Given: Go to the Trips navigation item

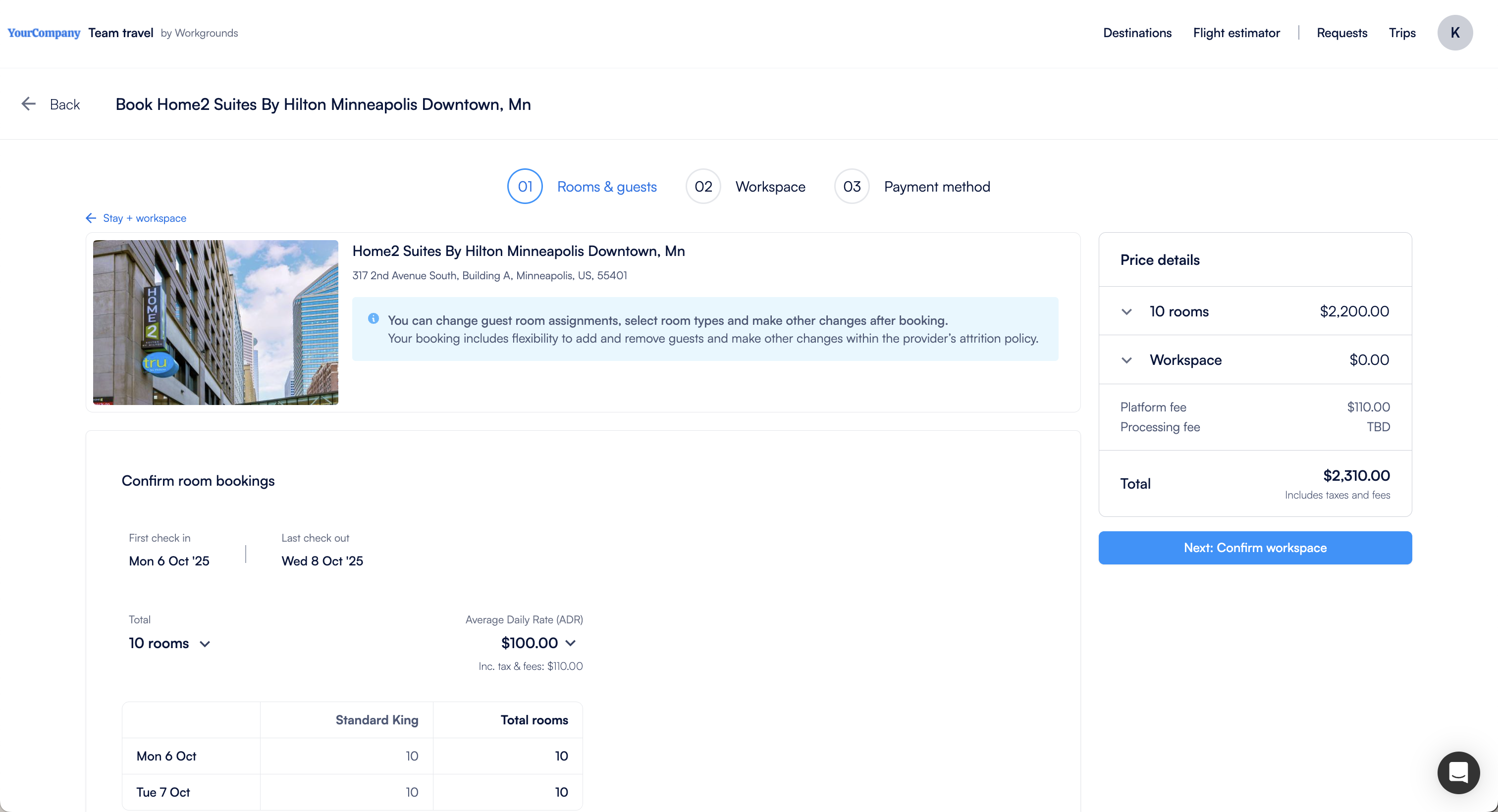Looking at the screenshot, I should click(x=1402, y=33).
